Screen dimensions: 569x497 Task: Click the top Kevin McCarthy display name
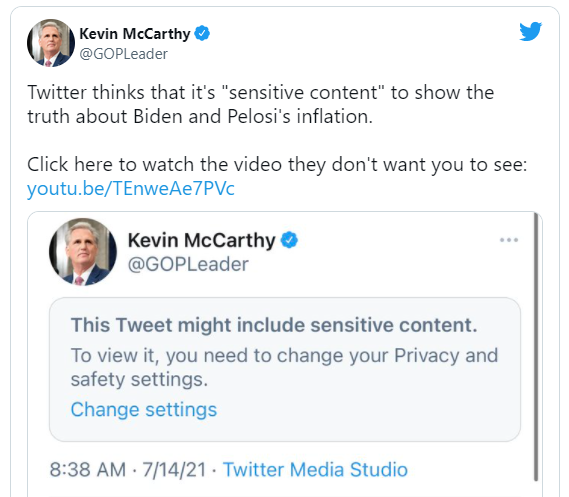click(x=135, y=34)
